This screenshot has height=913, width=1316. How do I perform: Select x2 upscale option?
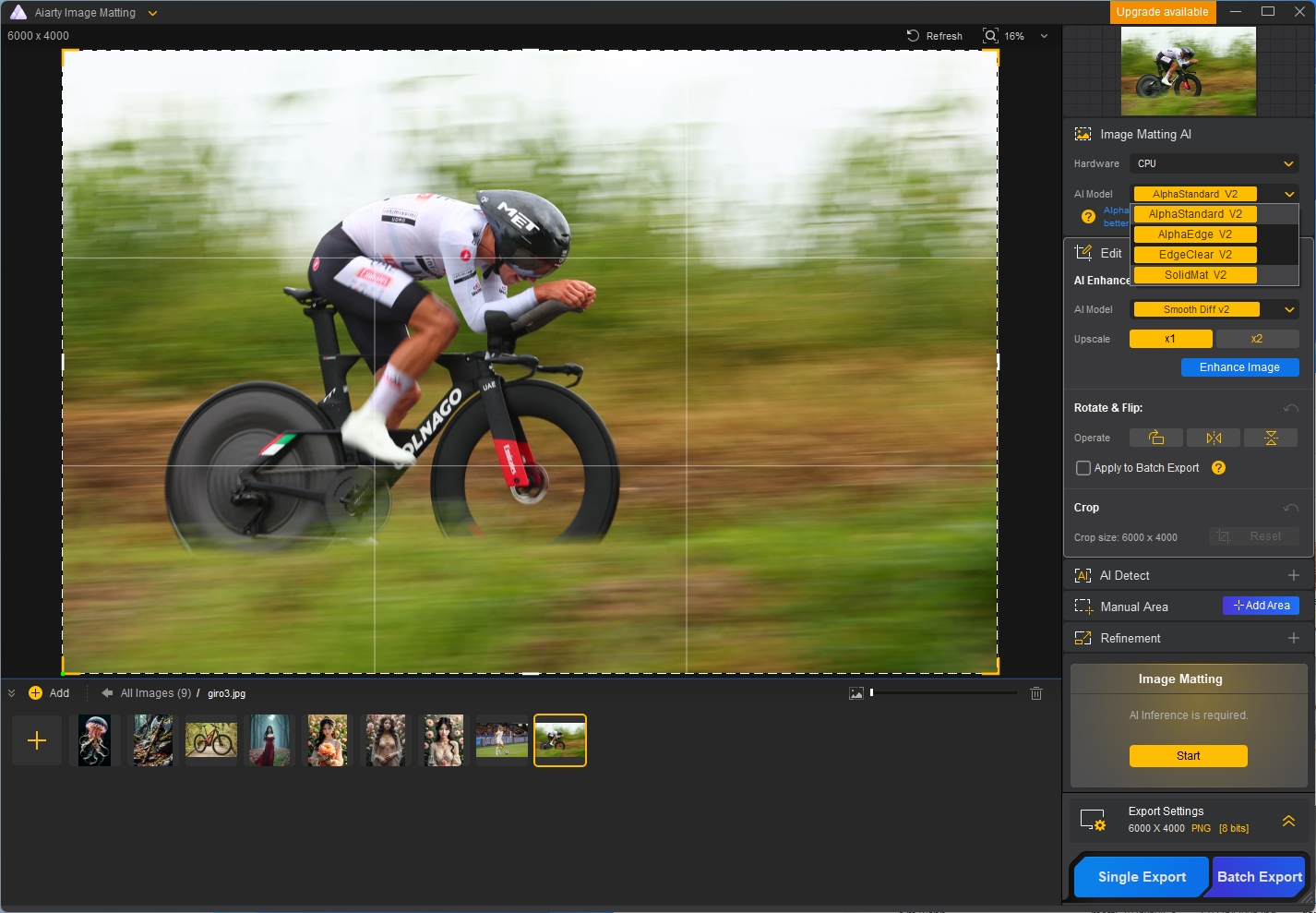point(1256,339)
